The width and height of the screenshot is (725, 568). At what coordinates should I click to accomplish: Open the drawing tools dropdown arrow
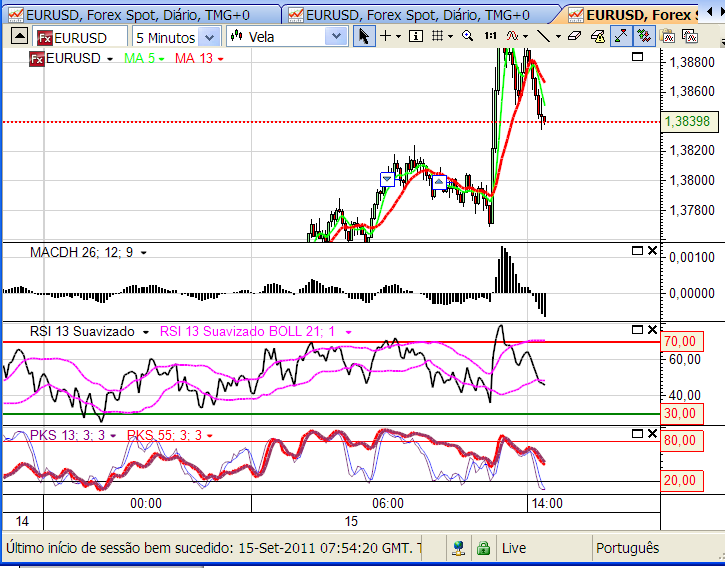click(558, 37)
